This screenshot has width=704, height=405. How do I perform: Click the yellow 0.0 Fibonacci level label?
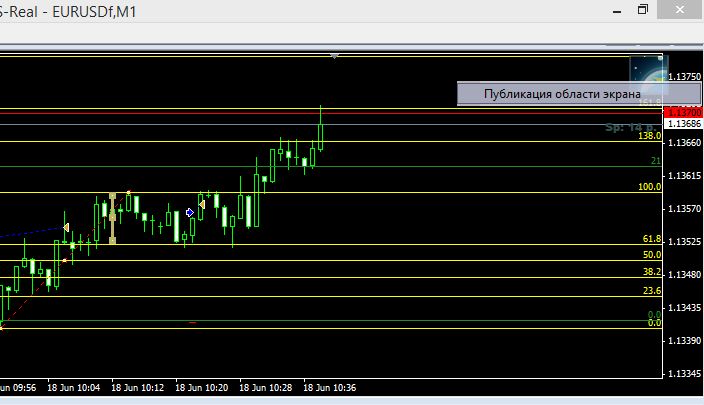point(654,323)
